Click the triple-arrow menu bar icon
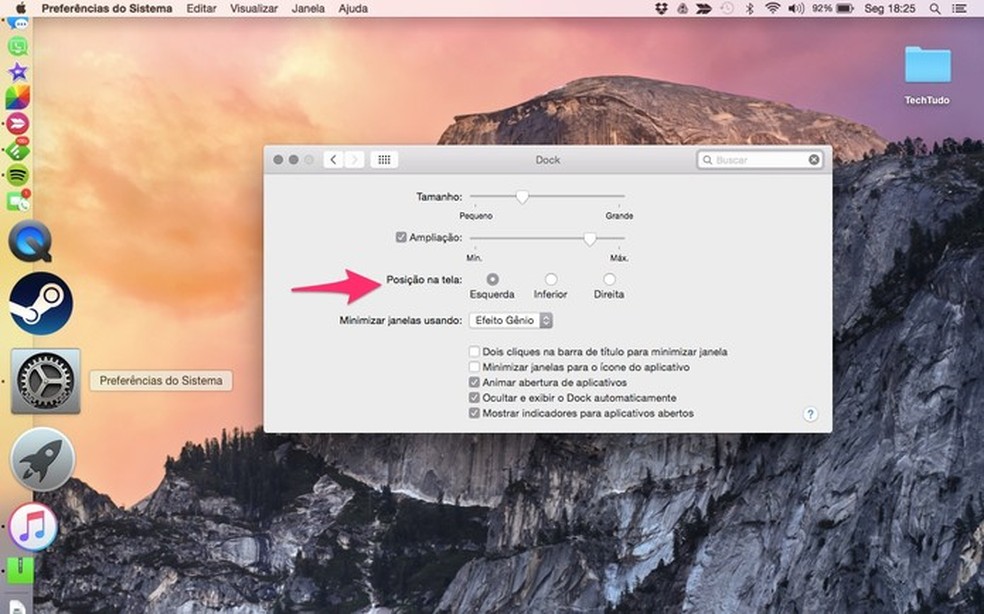The width and height of the screenshot is (984, 614). pos(704,8)
